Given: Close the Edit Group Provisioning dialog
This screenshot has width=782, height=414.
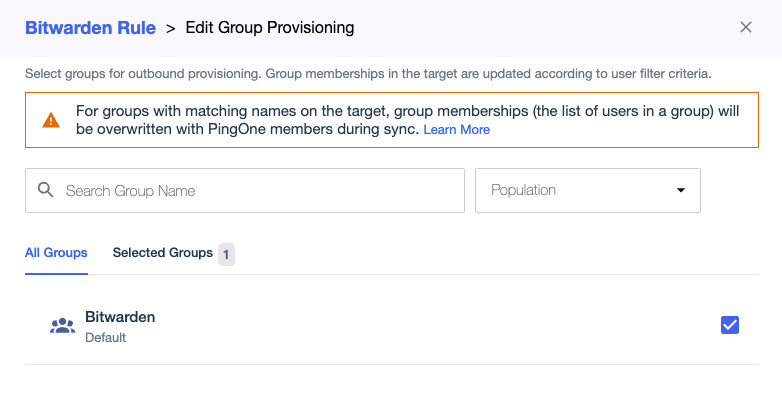Looking at the screenshot, I should pyautogui.click(x=746, y=27).
